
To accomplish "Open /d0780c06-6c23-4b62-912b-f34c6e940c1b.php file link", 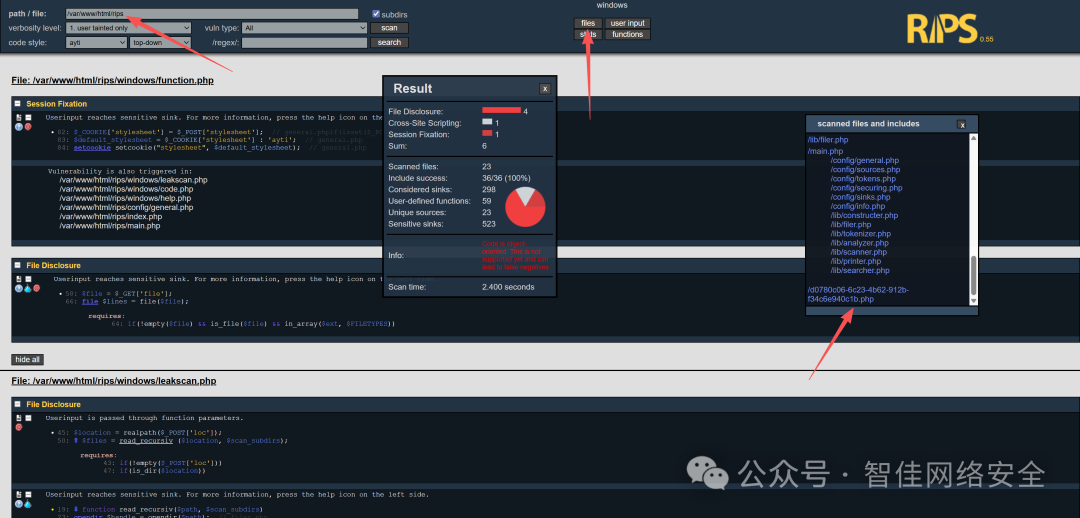I will [x=858, y=295].
